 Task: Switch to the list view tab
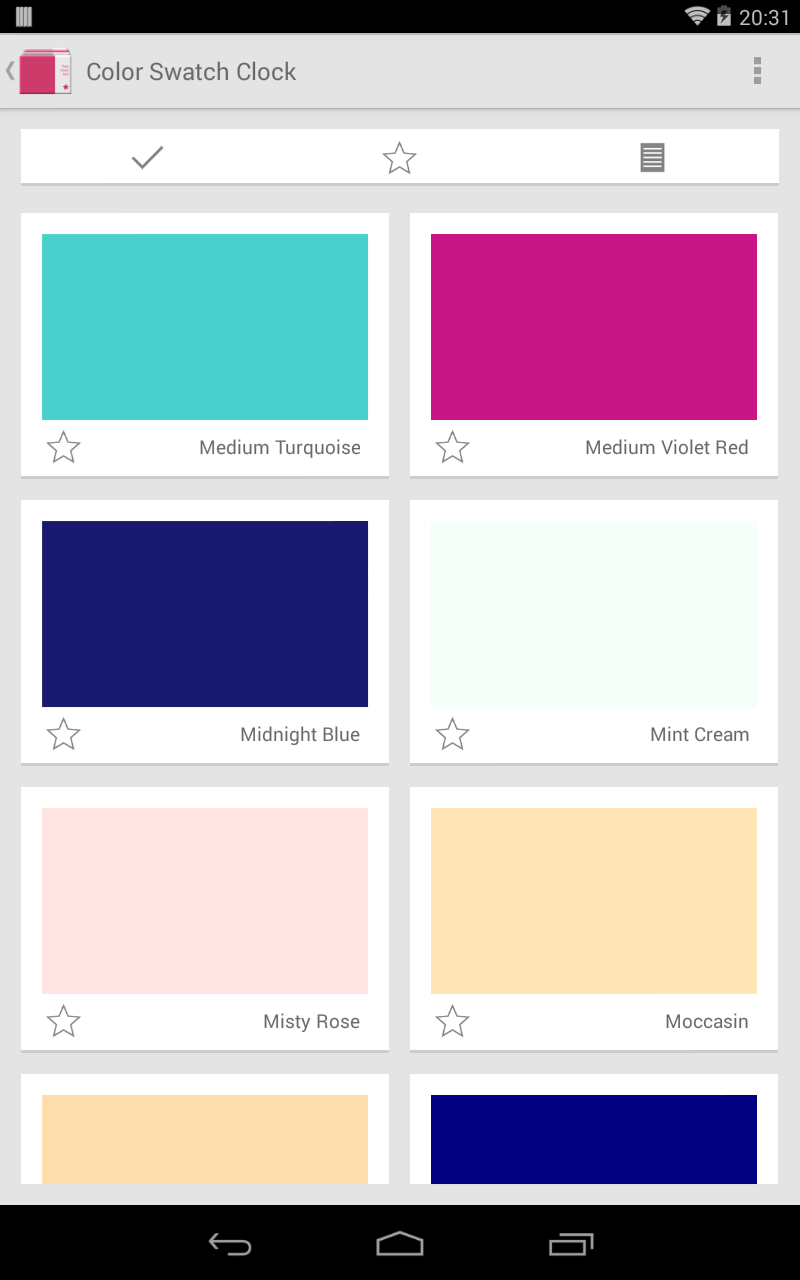click(x=652, y=158)
